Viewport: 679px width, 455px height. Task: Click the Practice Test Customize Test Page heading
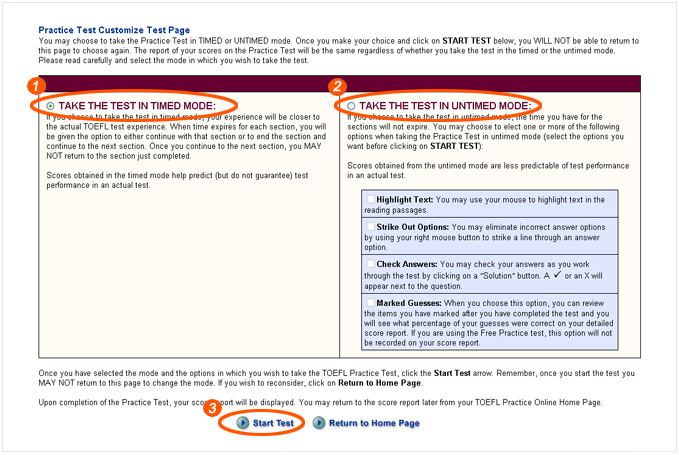113,31
